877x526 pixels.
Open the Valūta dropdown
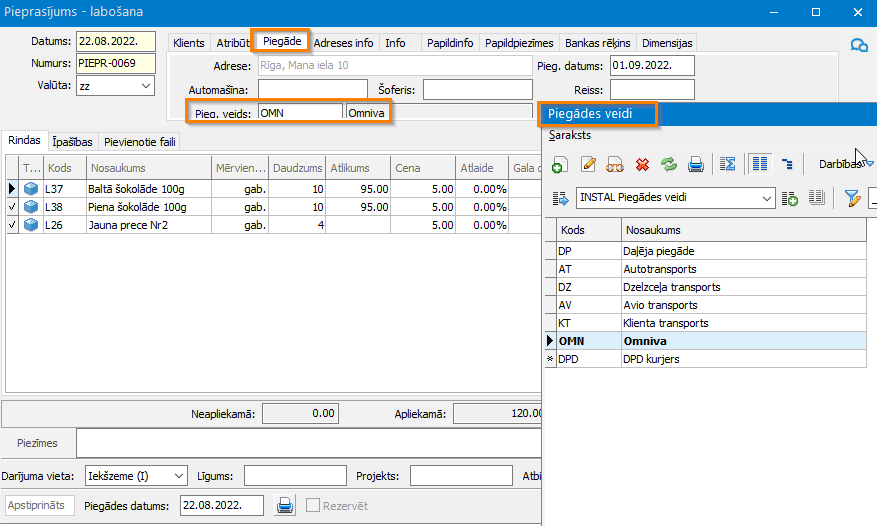coord(146,86)
